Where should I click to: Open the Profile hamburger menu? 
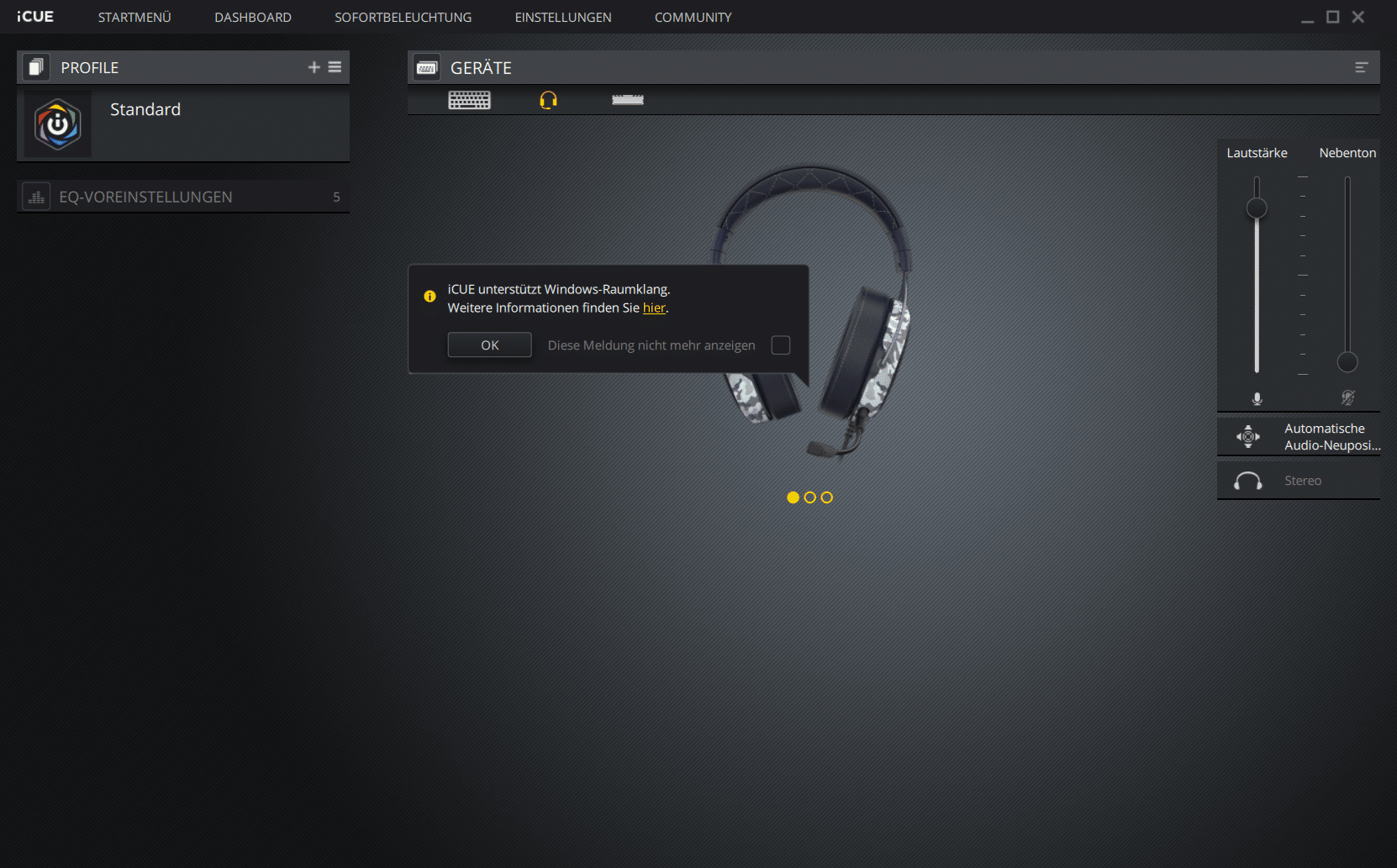click(x=335, y=67)
